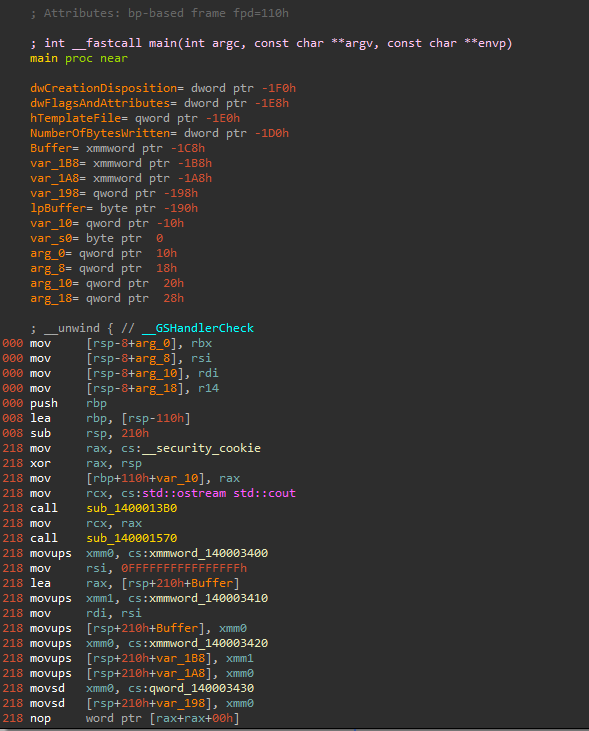Click NumberOfBytesWritten variable name

pos(100,133)
